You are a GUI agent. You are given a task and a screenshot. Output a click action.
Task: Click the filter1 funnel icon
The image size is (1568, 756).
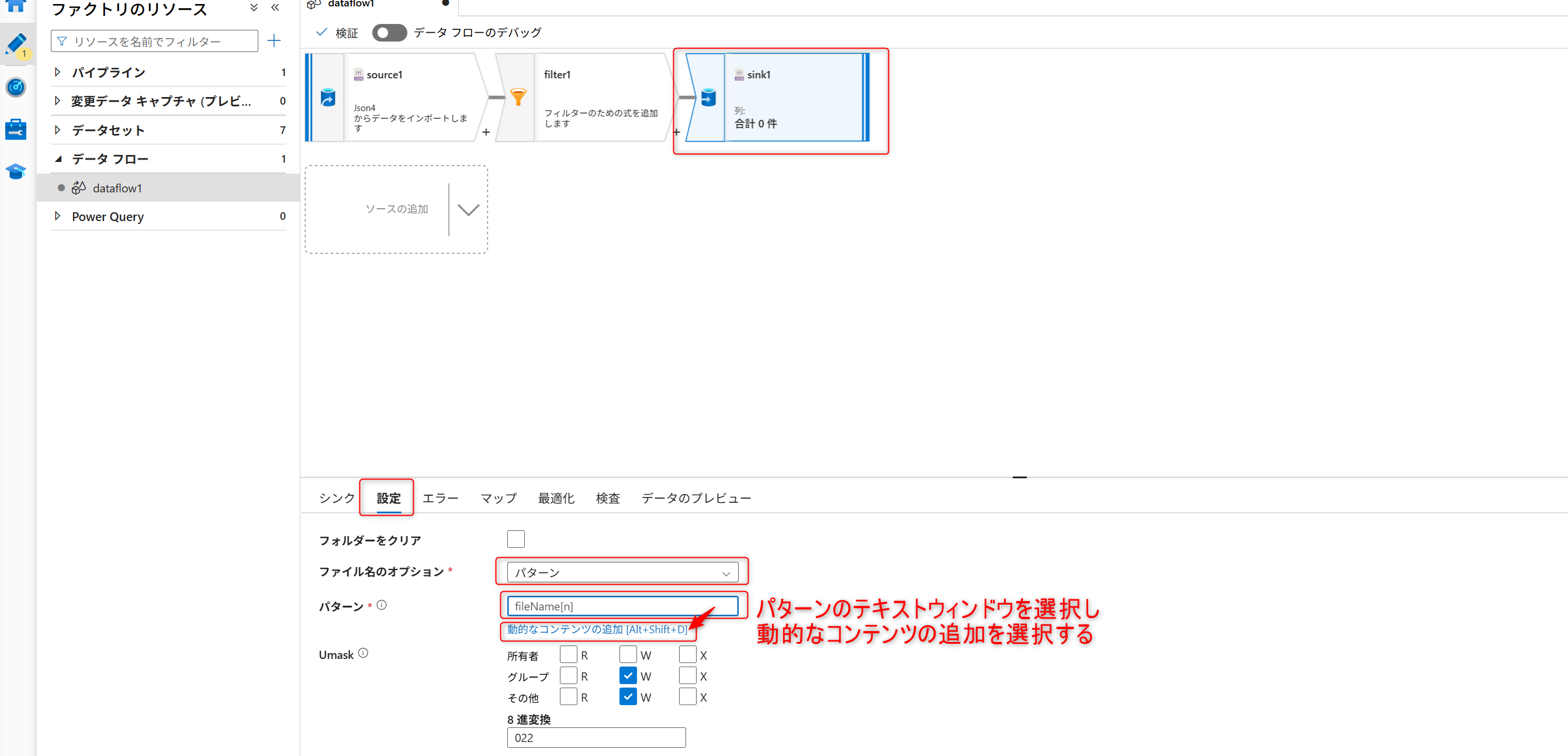pyautogui.click(x=518, y=98)
